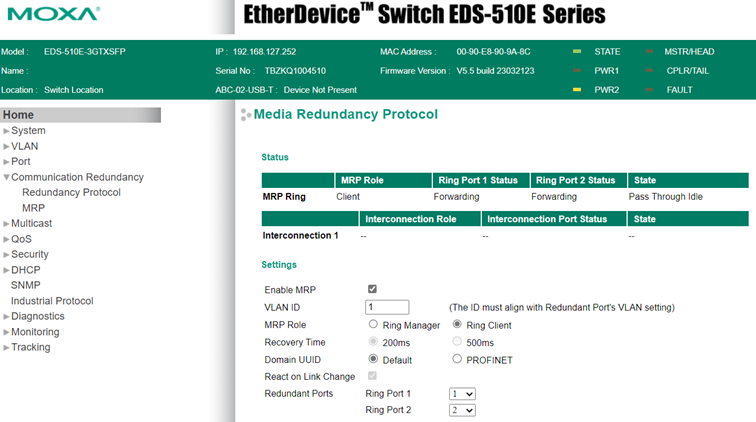Expand the Tracking menu arrow

point(6,348)
